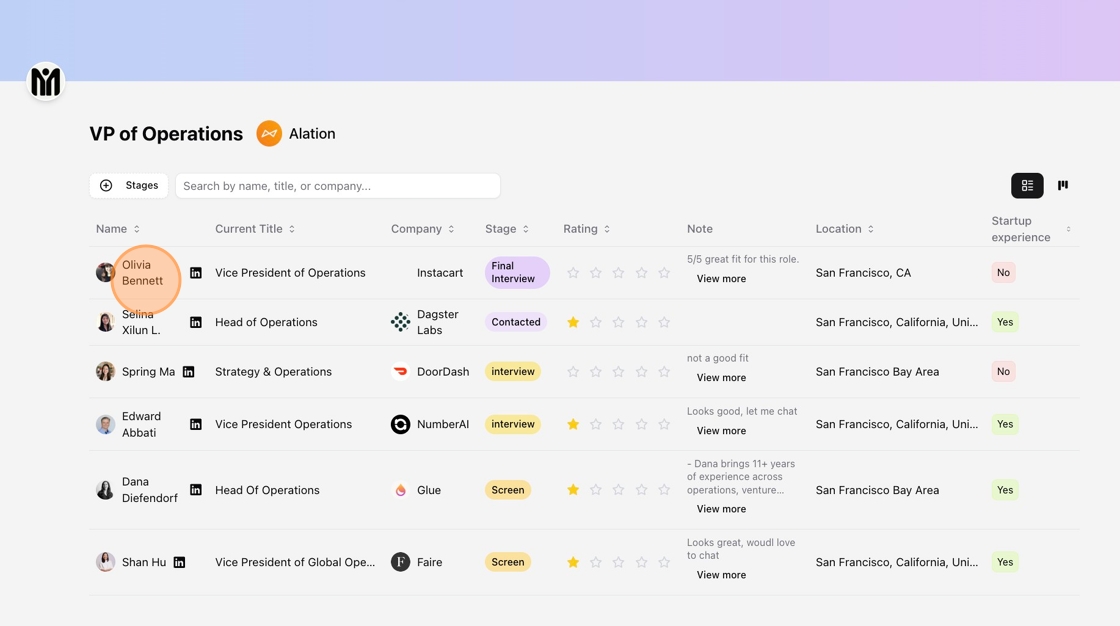Screen dimensions: 1120x626
Task: Open Selina Xilun L.'s LinkedIn icon
Action: (x=196, y=322)
